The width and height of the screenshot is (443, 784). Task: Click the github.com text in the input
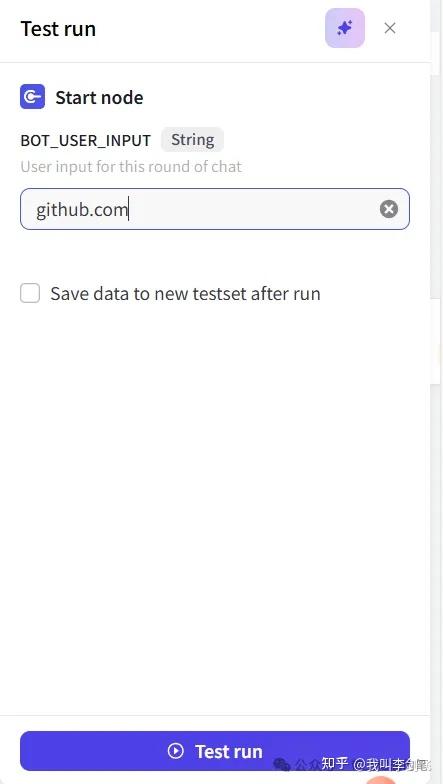[82, 210]
